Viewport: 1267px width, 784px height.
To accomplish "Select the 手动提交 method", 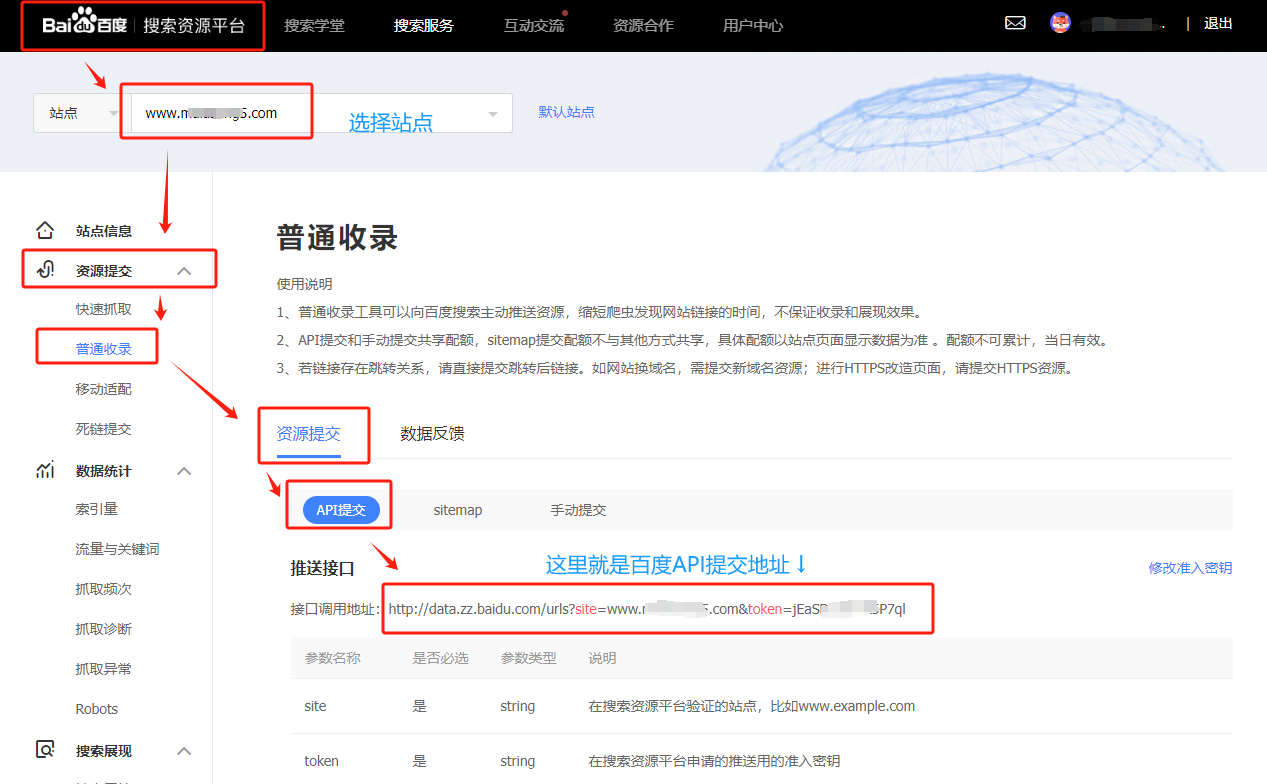I will coord(578,510).
